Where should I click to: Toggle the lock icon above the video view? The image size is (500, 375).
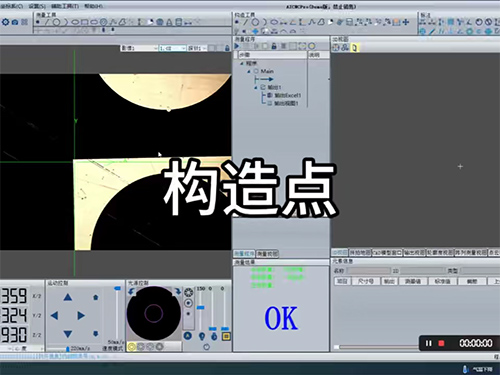pos(227,48)
